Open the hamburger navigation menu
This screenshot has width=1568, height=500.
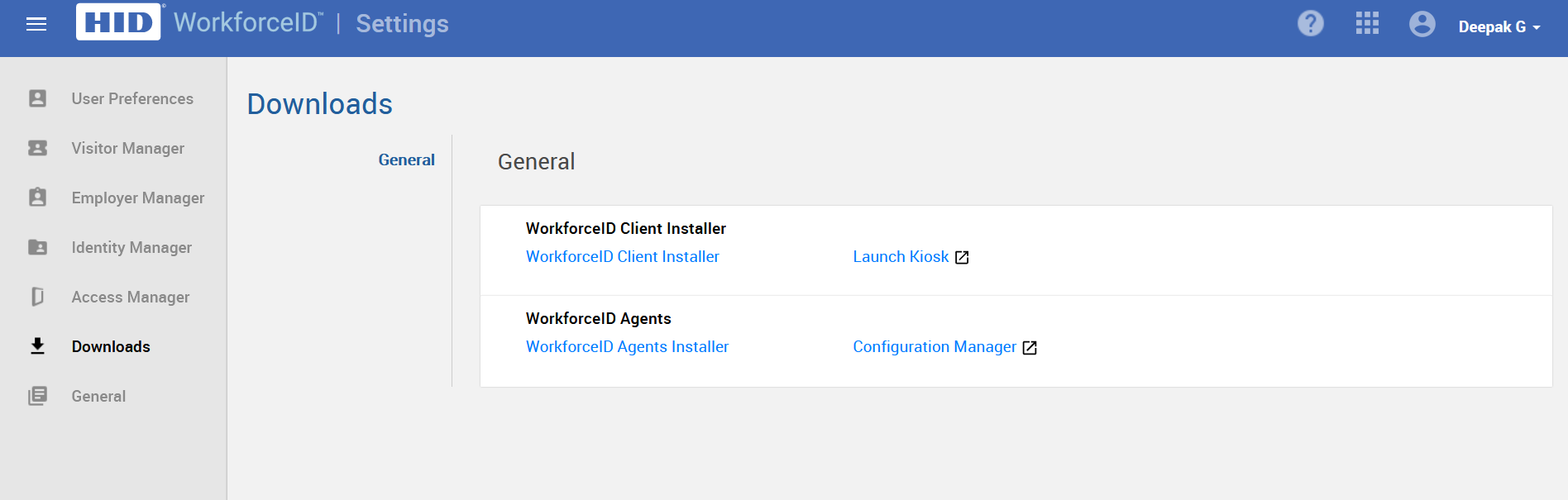(x=36, y=24)
